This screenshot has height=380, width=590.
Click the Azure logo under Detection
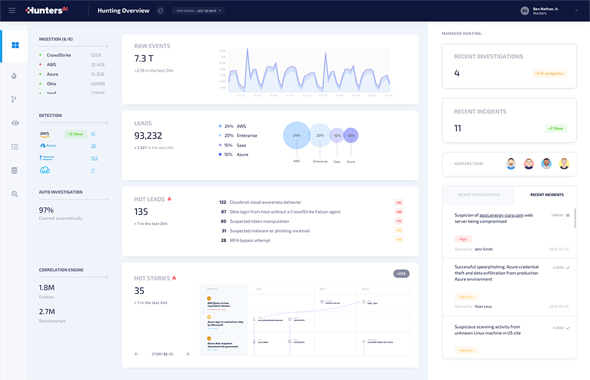[48, 146]
